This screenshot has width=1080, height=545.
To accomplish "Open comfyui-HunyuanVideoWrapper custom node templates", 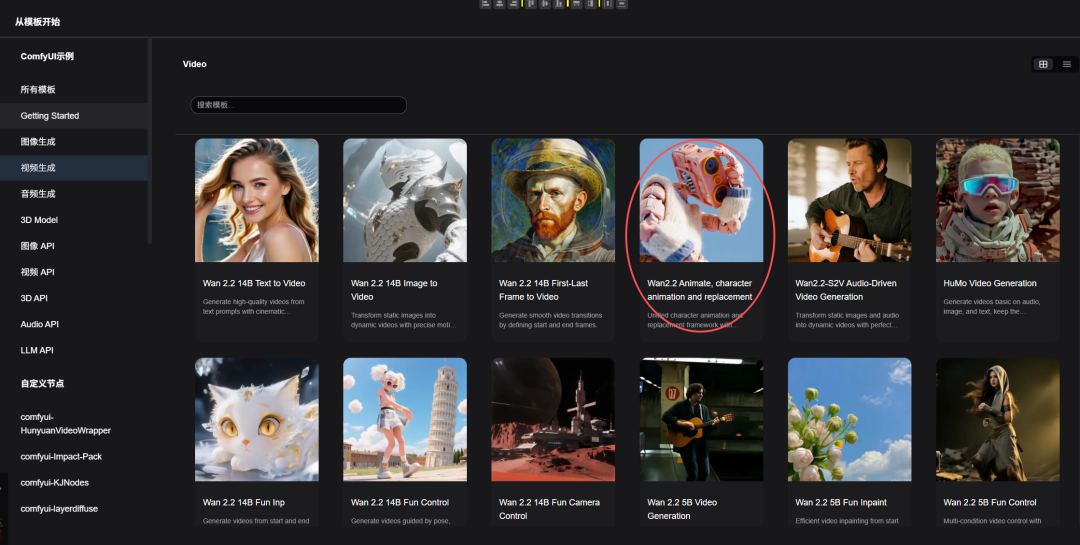I will pyautogui.click(x=74, y=424).
